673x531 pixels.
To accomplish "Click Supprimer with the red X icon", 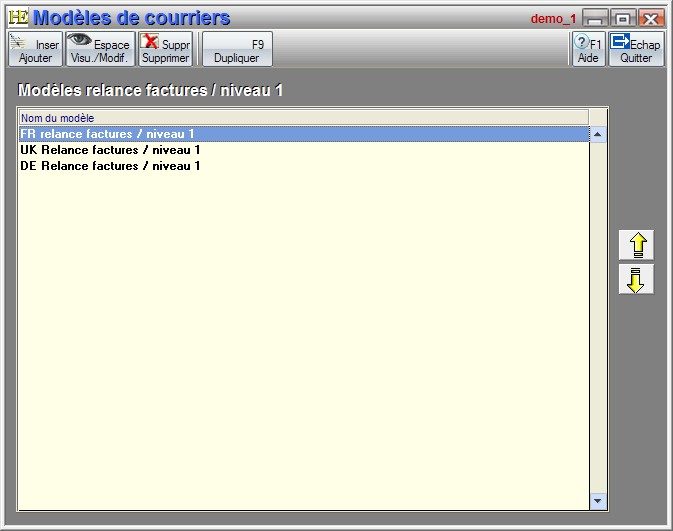I will point(166,49).
